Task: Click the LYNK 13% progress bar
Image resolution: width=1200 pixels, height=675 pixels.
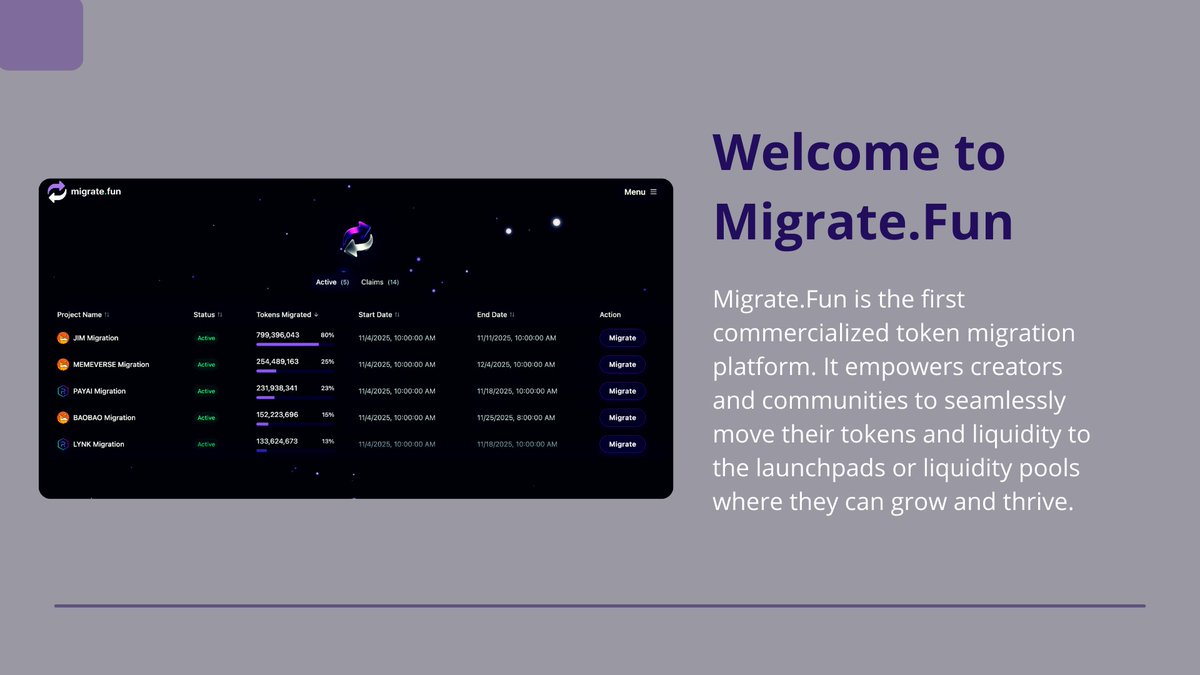Action: (295, 450)
